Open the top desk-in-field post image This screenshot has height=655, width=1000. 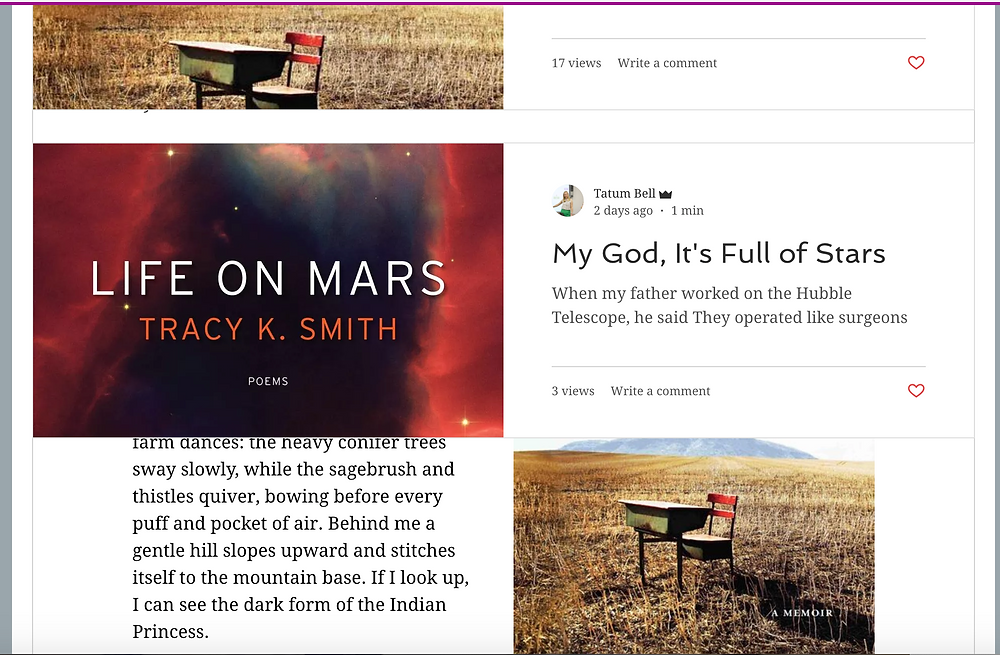point(268,57)
